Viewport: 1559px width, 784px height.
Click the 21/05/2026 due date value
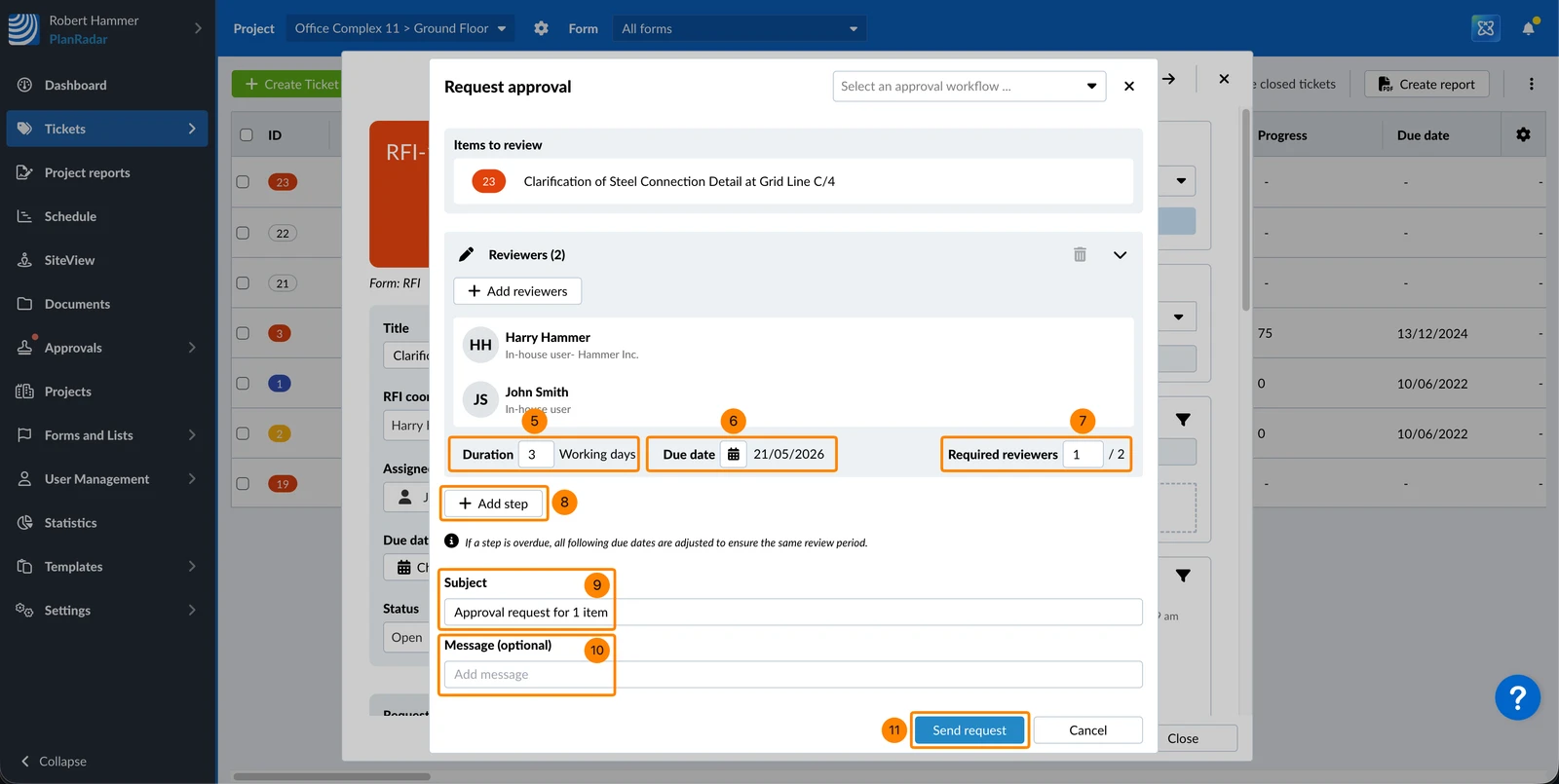coord(788,454)
